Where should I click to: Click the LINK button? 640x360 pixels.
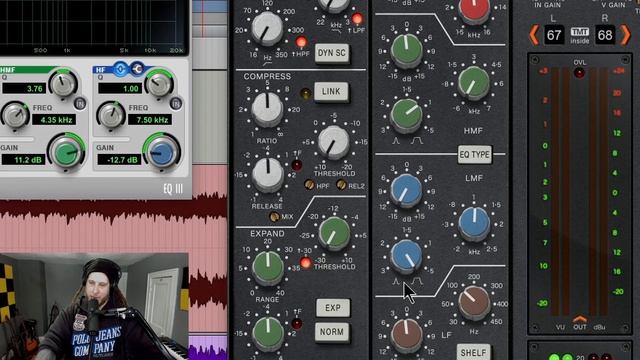331,92
